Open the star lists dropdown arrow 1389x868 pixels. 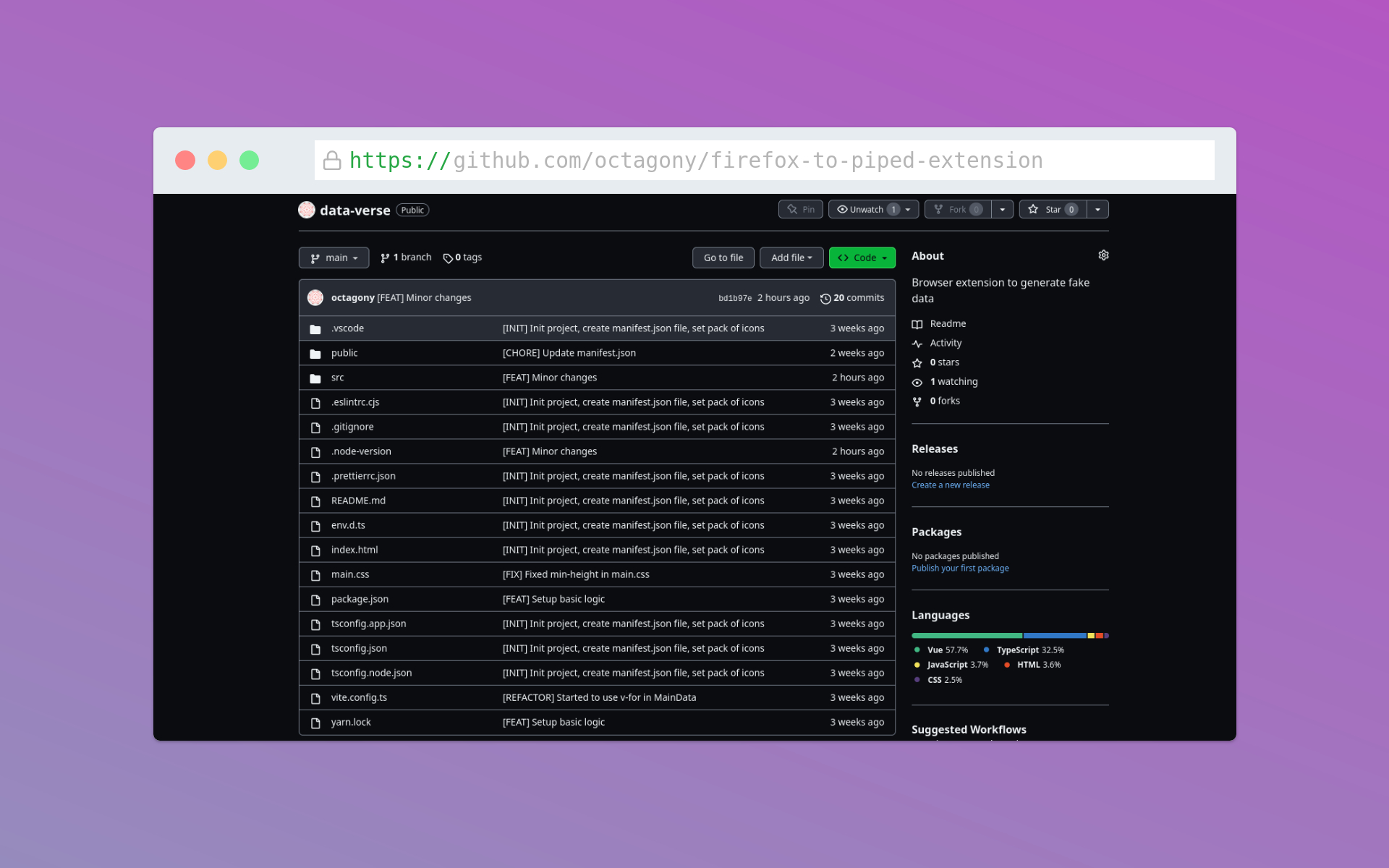click(x=1097, y=209)
